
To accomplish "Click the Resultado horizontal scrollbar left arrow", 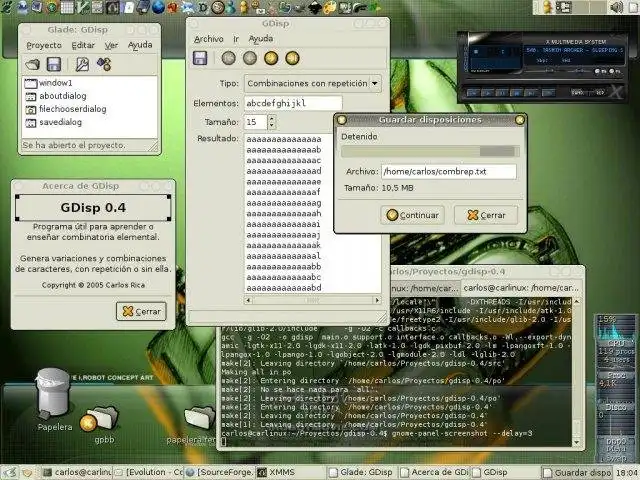I will pos(249,300).
